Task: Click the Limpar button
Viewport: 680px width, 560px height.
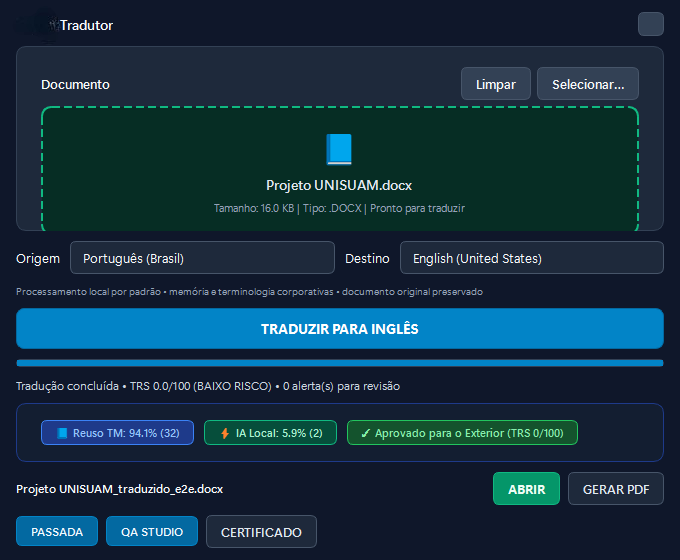Action: [496, 84]
